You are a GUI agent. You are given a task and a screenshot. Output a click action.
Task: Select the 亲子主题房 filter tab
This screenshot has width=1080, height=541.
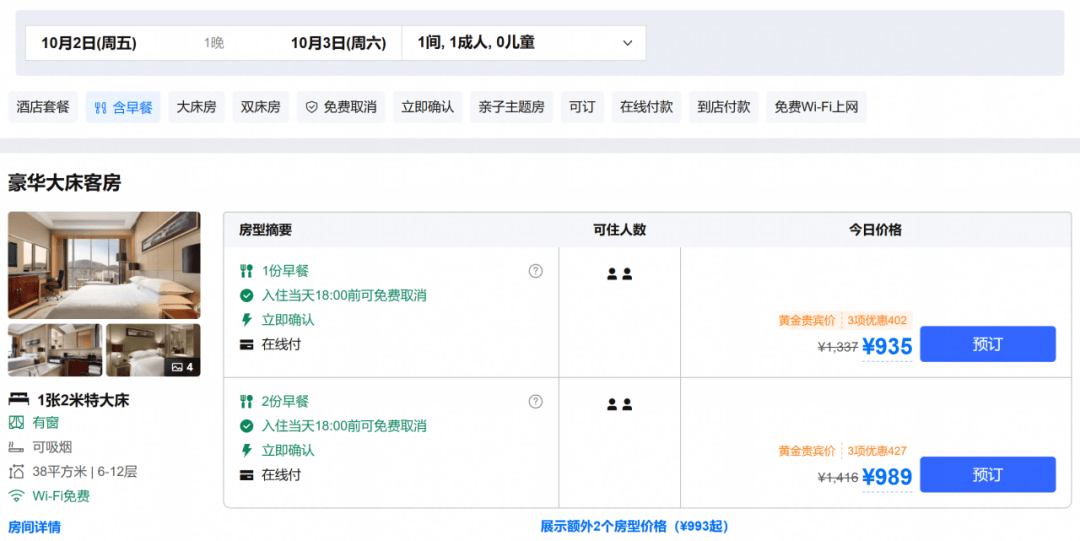pyautogui.click(x=512, y=107)
